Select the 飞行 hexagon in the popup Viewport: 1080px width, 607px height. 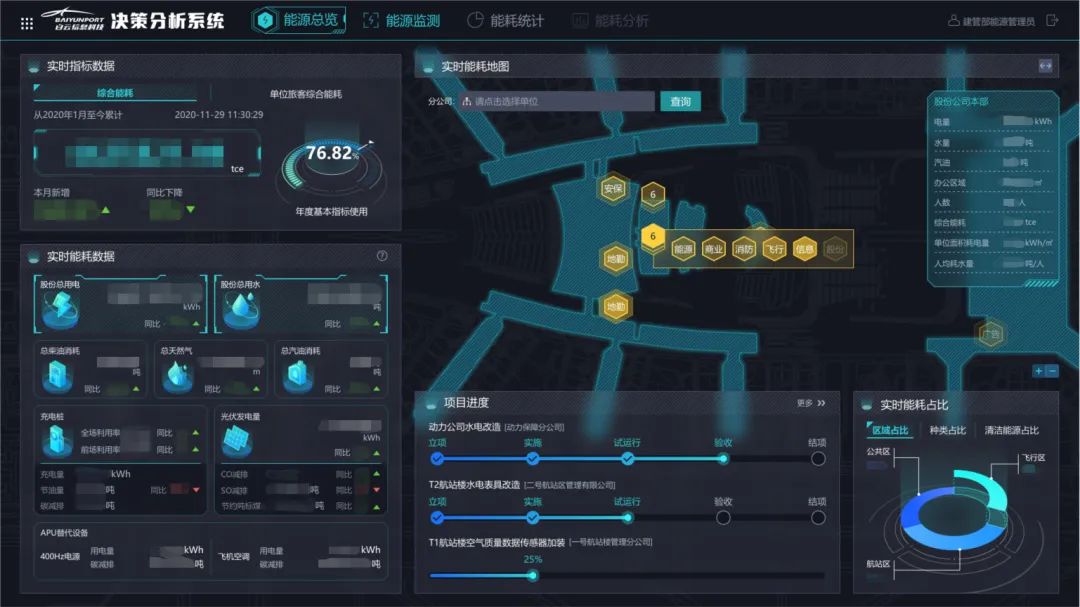[x=774, y=249]
